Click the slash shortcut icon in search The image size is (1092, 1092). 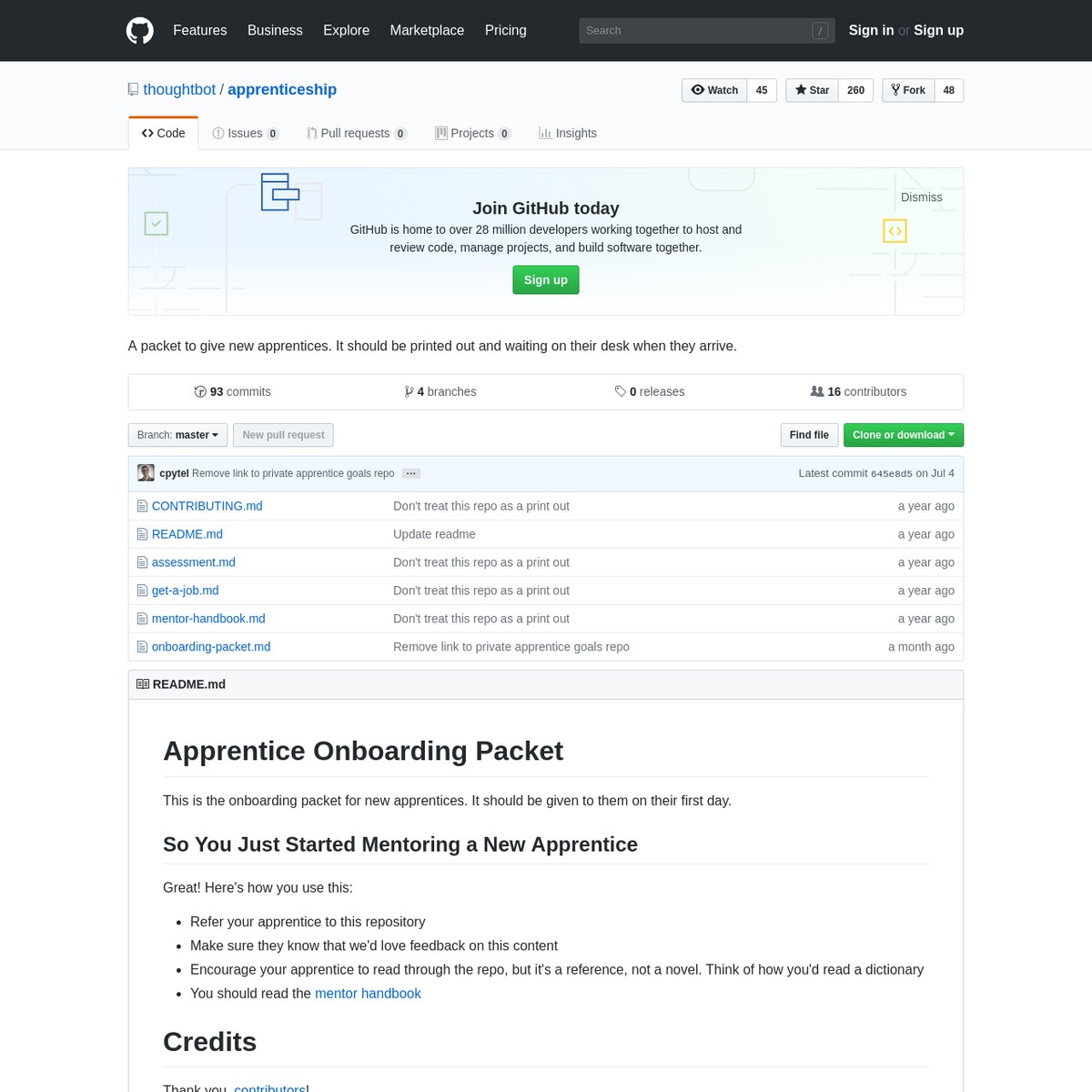tap(820, 31)
